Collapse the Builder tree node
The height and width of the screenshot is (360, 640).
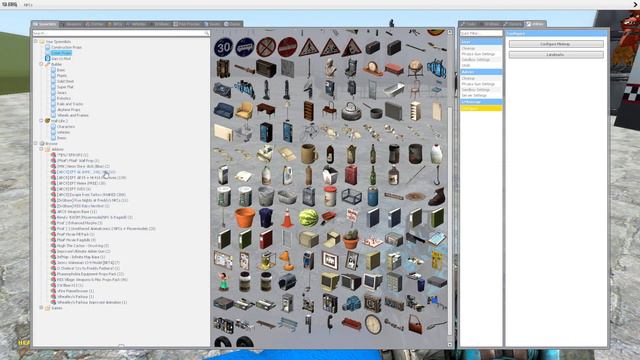click(41, 64)
